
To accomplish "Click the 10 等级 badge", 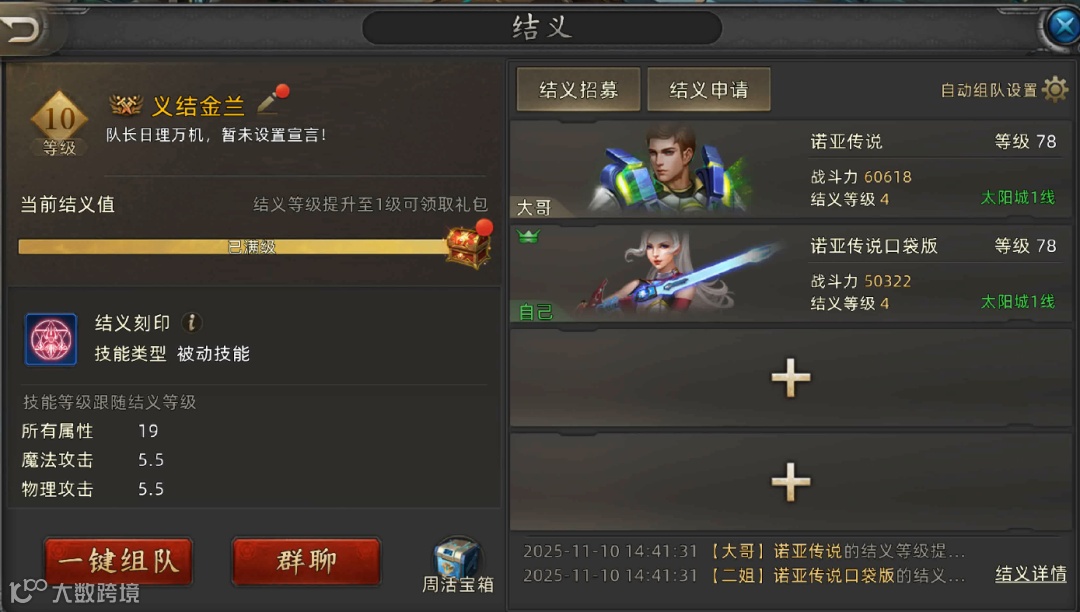I will [59, 123].
